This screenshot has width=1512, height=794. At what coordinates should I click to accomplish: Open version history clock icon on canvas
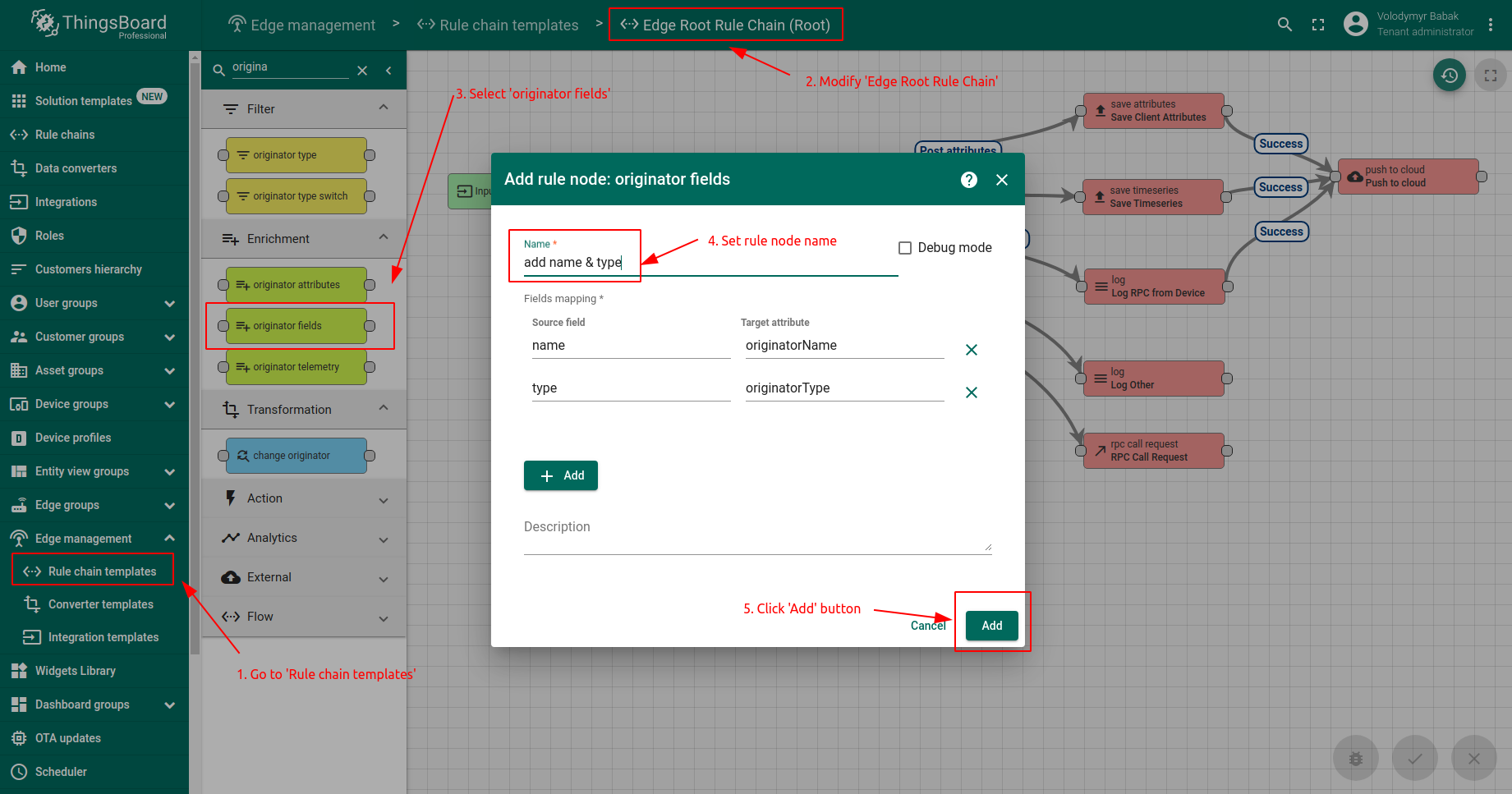click(x=1450, y=76)
